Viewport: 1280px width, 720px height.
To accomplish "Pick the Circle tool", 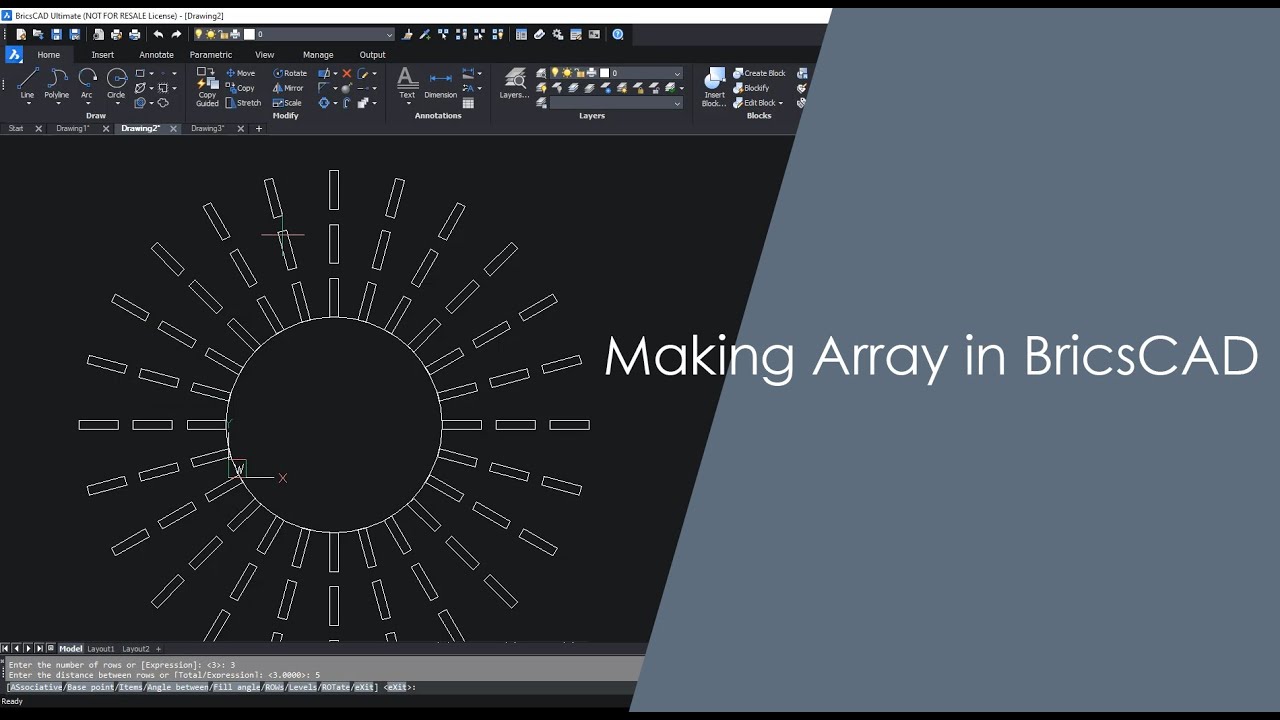I will [116, 82].
